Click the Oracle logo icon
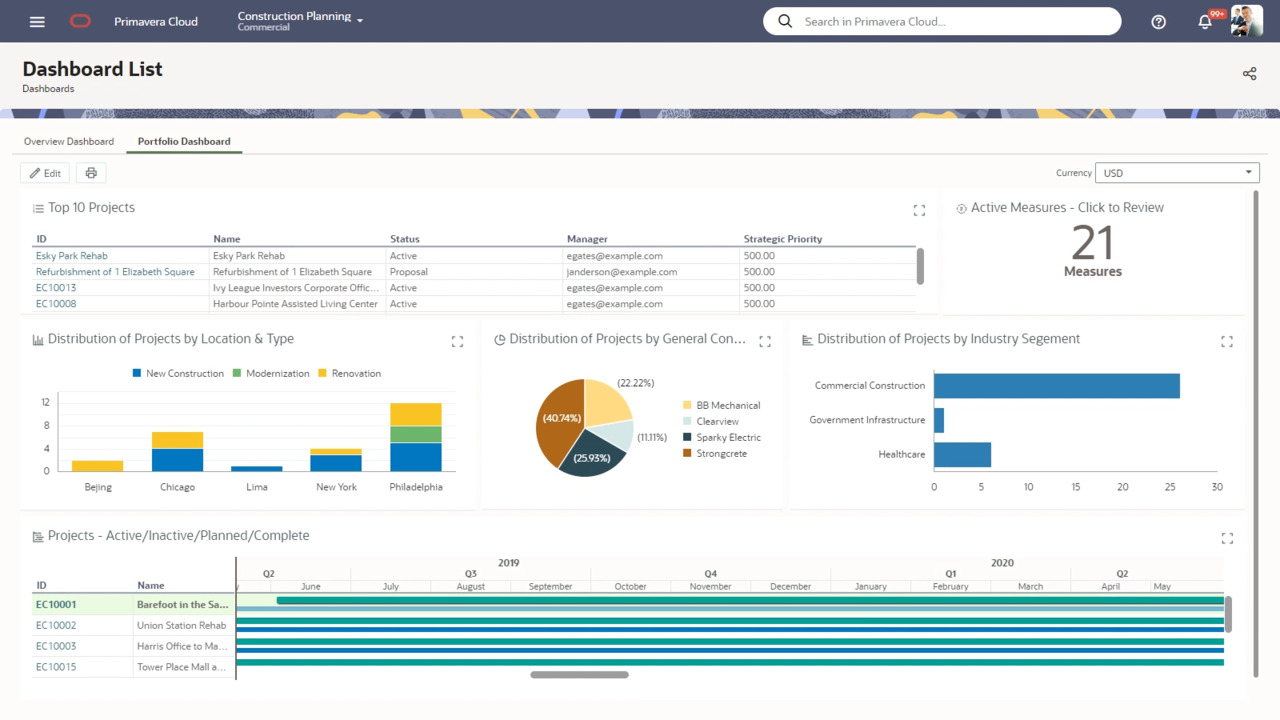1280x720 pixels. point(80,21)
